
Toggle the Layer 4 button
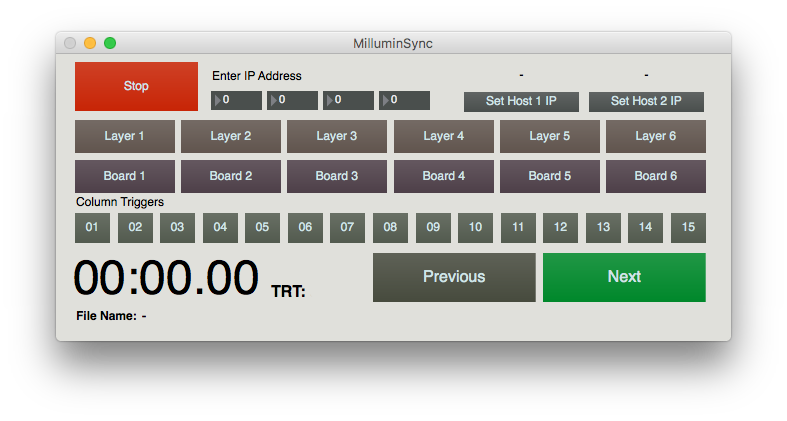443,136
